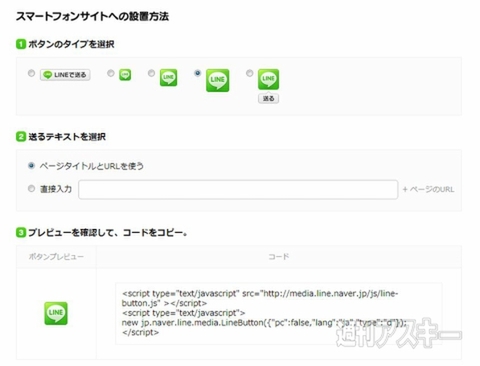Click the '+ ページのURL' text
This screenshot has height=366, width=480.
[428, 189]
